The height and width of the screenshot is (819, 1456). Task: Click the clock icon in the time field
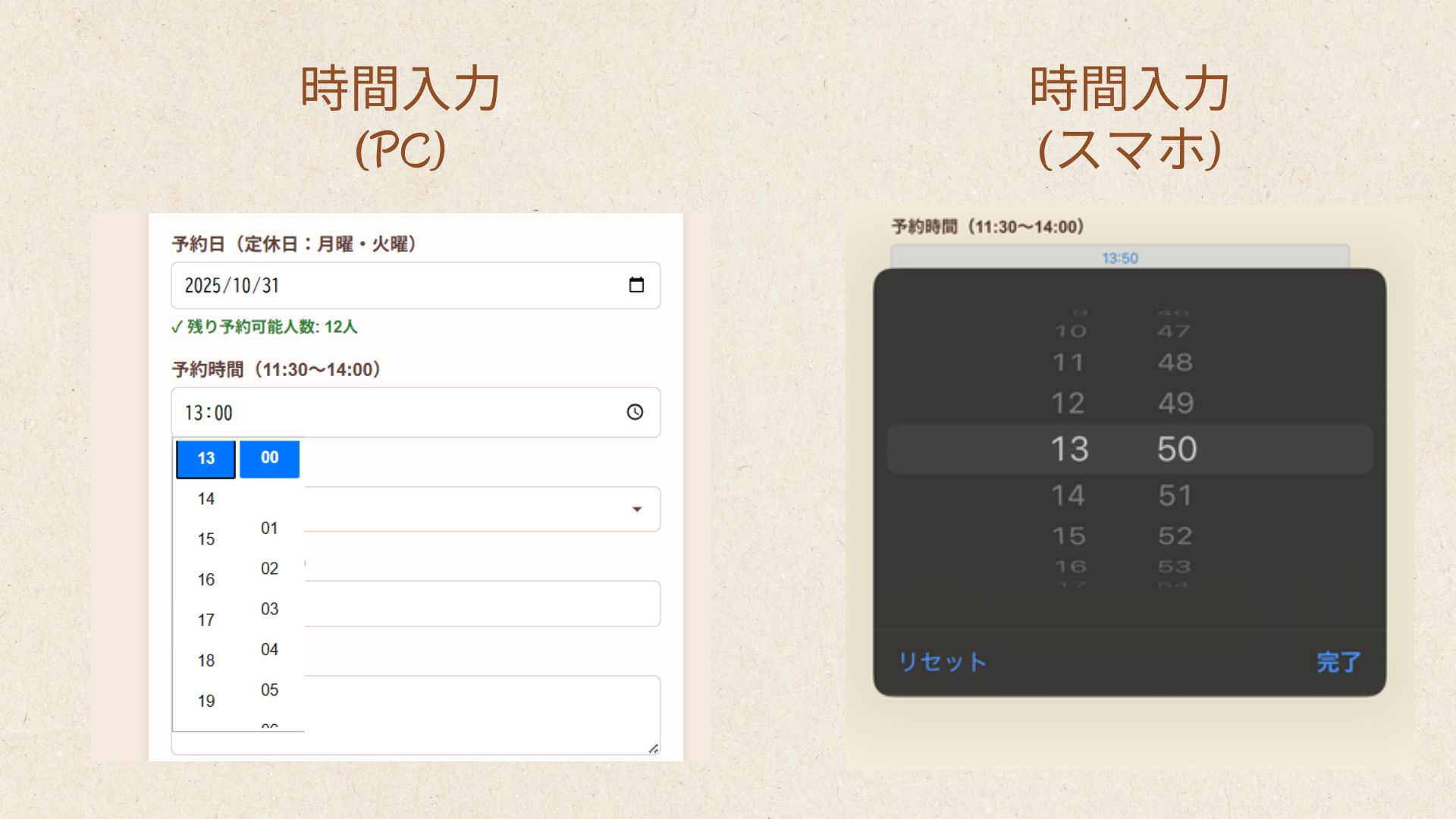coord(635,412)
